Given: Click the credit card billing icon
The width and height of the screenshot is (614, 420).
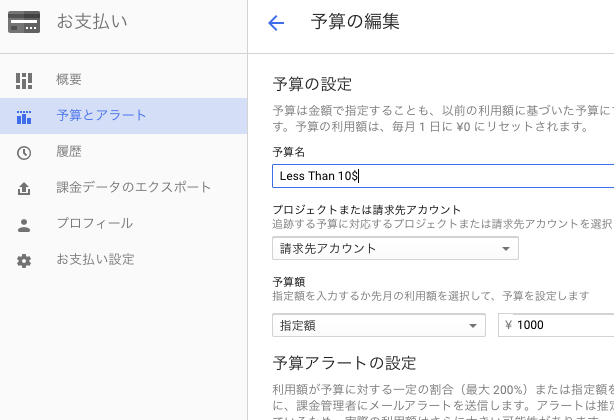Looking at the screenshot, I should [24, 22].
